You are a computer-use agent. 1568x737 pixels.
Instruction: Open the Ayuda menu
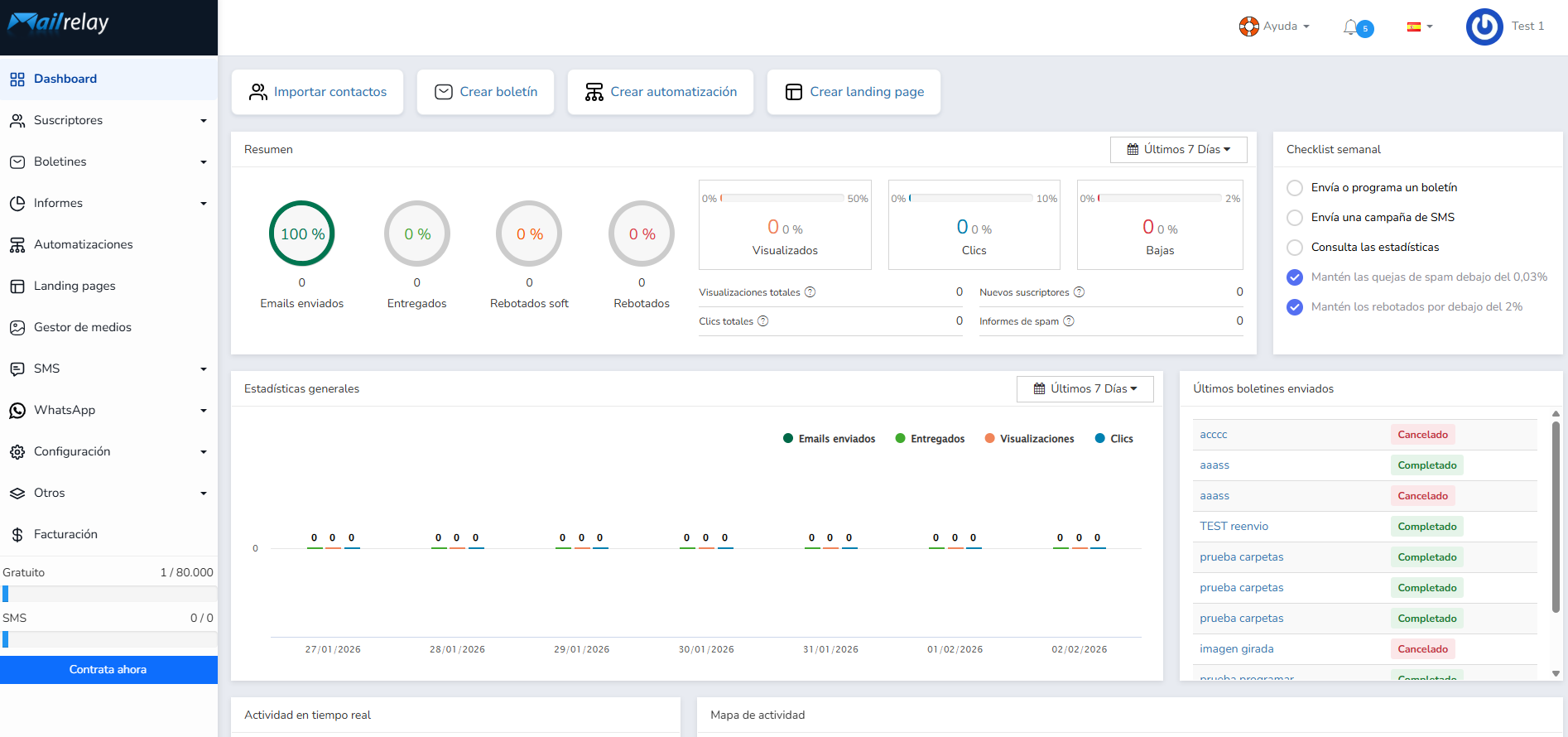point(1274,26)
